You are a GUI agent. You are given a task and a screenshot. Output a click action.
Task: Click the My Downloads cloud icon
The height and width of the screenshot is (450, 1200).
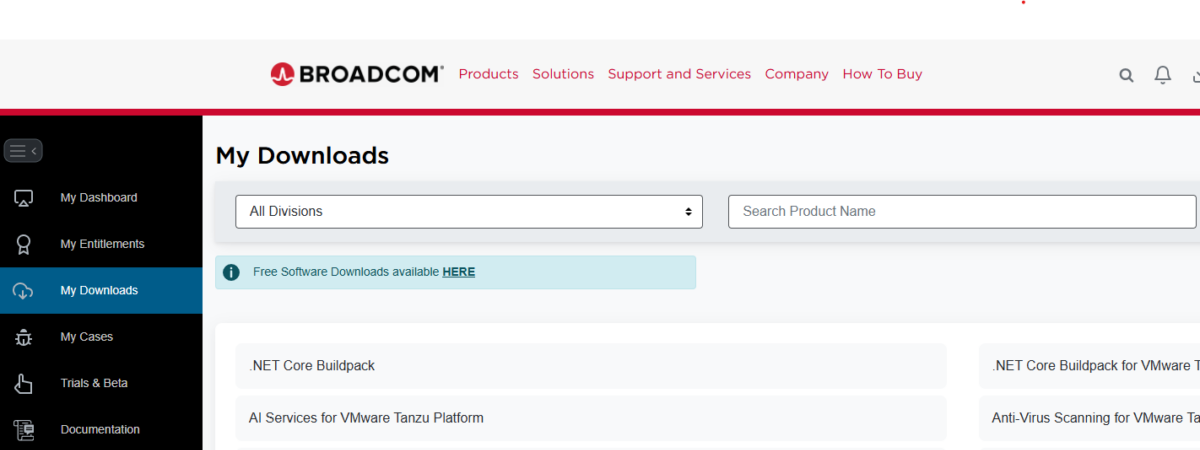(x=24, y=291)
